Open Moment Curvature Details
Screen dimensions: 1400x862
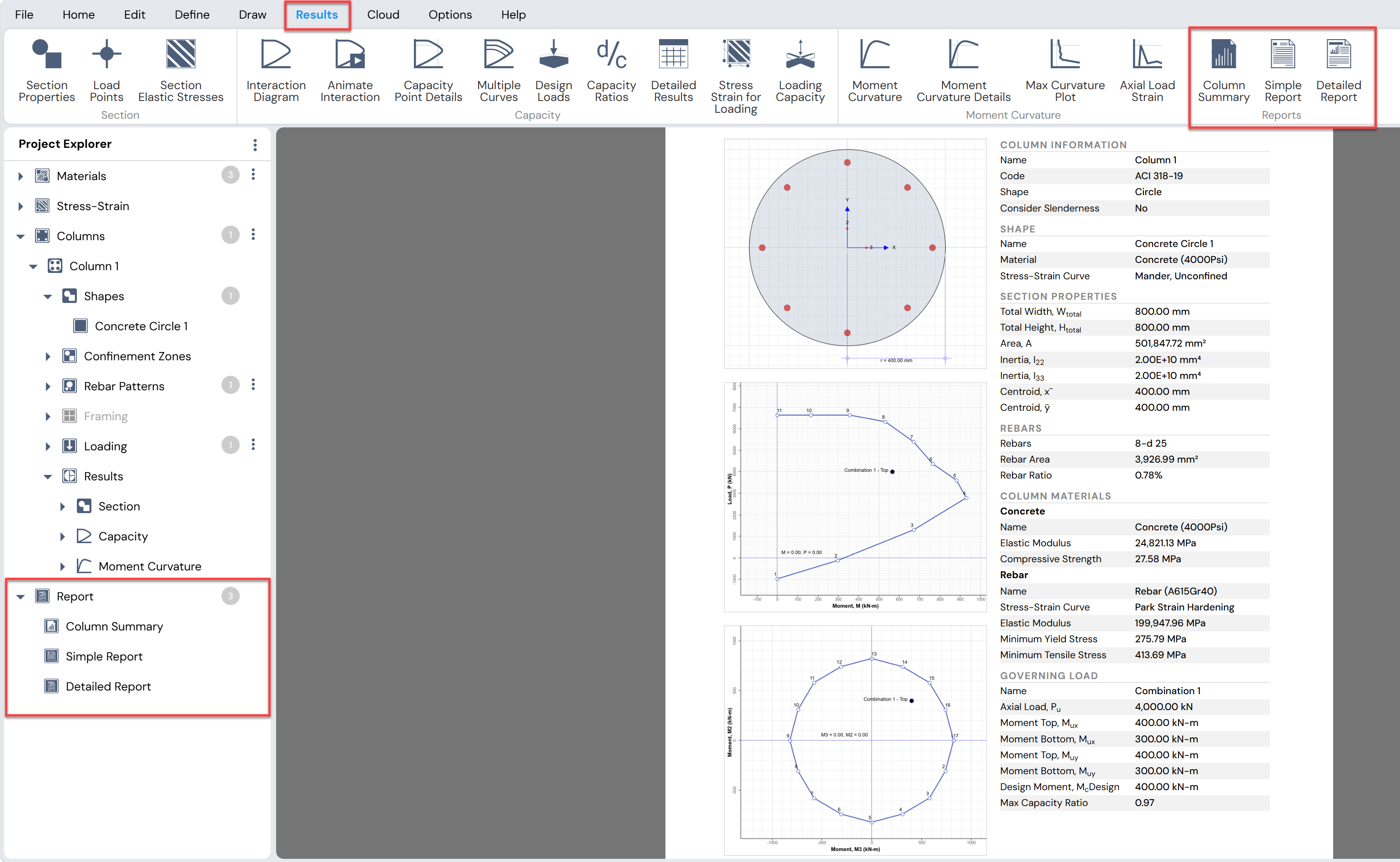963,71
